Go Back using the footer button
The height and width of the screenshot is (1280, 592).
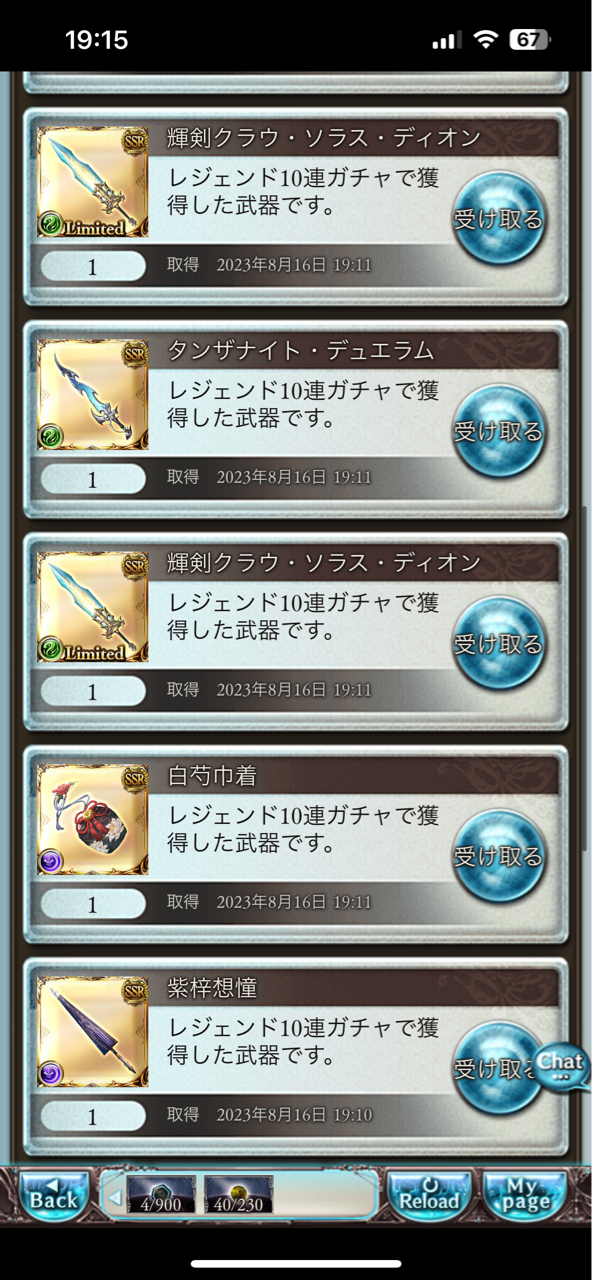point(53,1194)
